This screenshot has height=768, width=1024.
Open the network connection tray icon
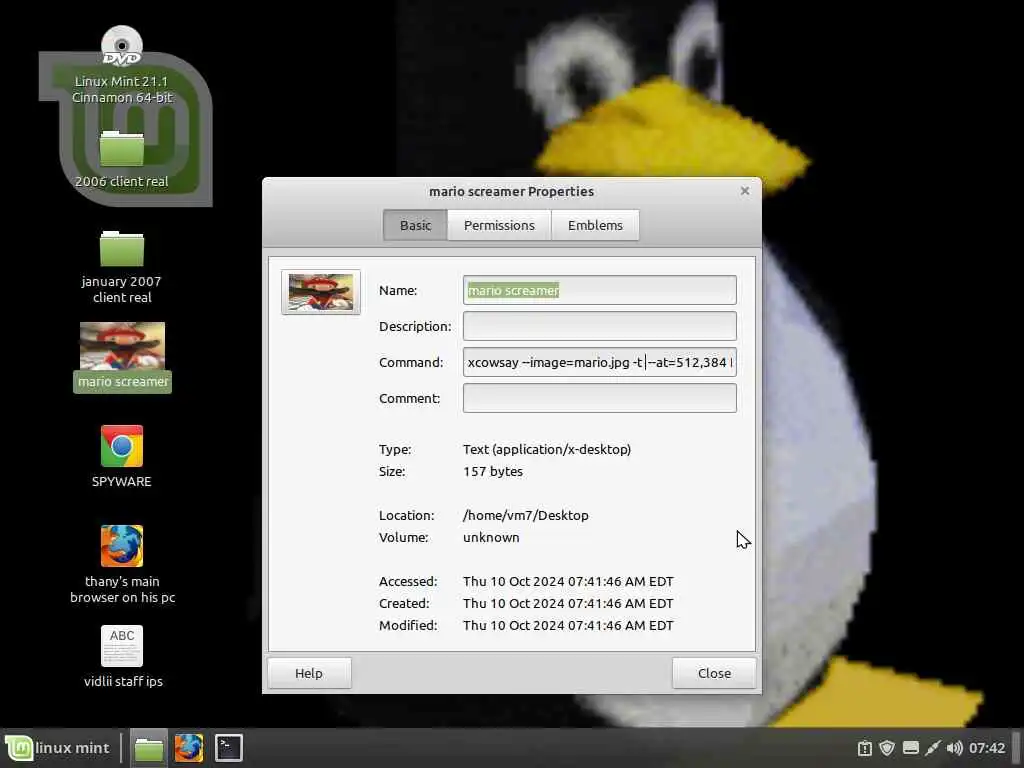(x=933, y=748)
